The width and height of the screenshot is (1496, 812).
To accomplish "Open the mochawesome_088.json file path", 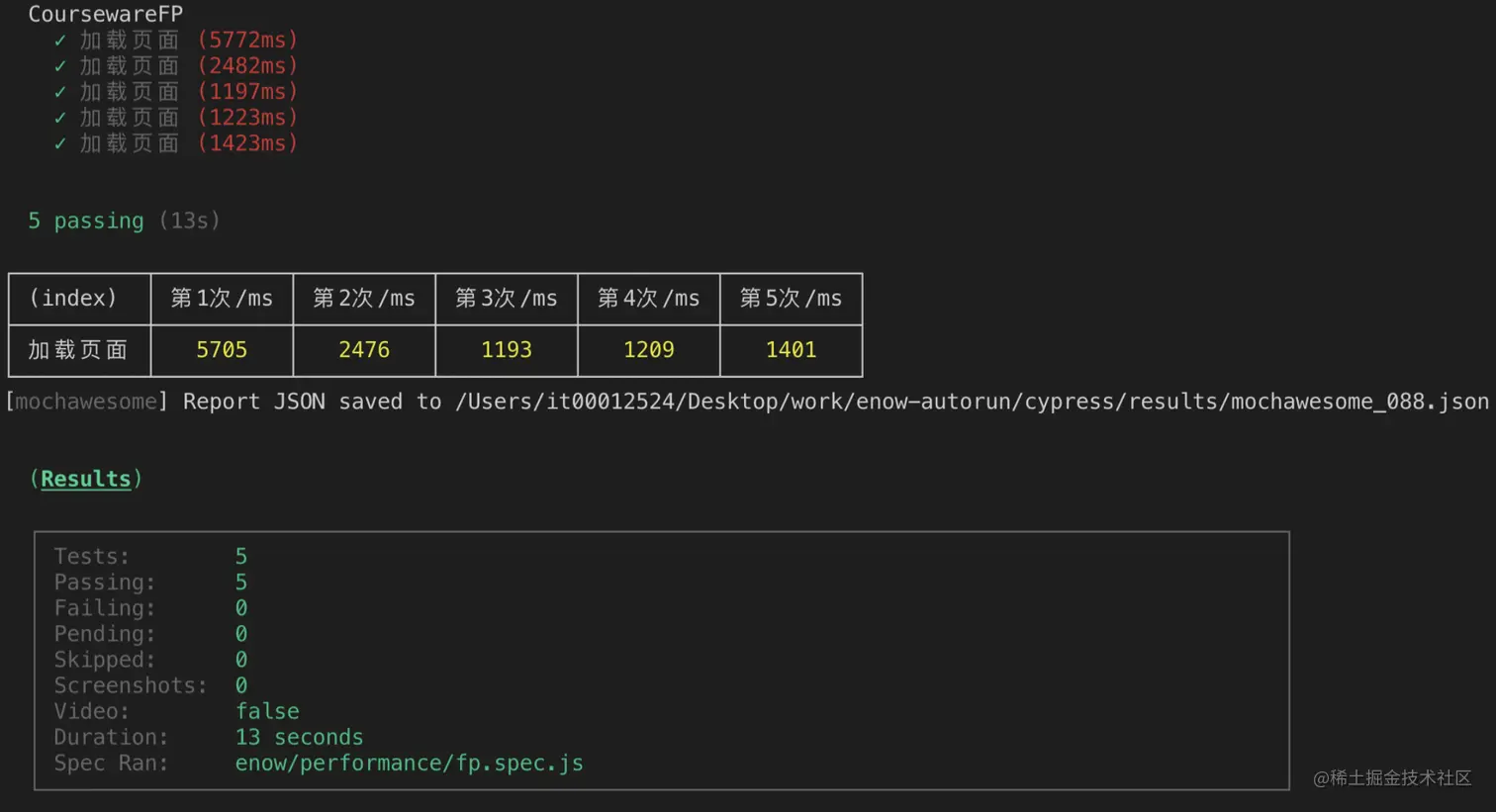I will (x=973, y=402).
